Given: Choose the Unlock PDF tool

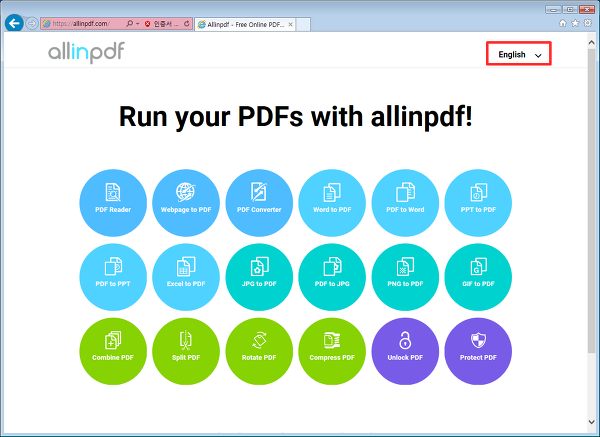Looking at the screenshot, I should point(405,351).
